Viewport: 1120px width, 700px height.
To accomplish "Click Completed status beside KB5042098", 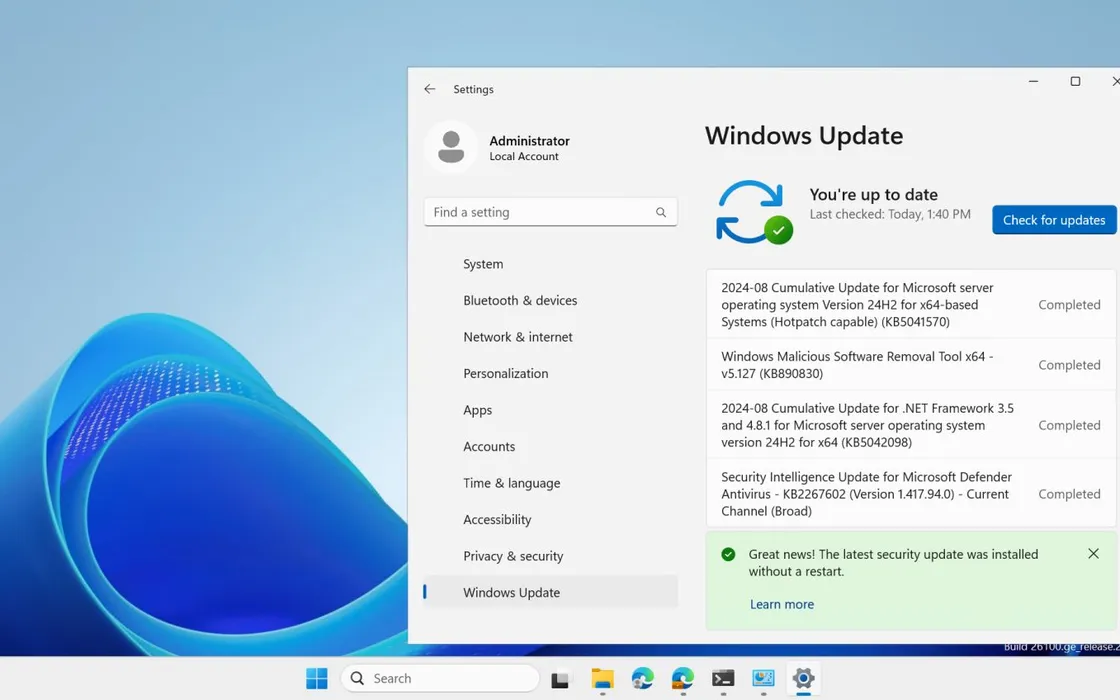I will [1069, 425].
